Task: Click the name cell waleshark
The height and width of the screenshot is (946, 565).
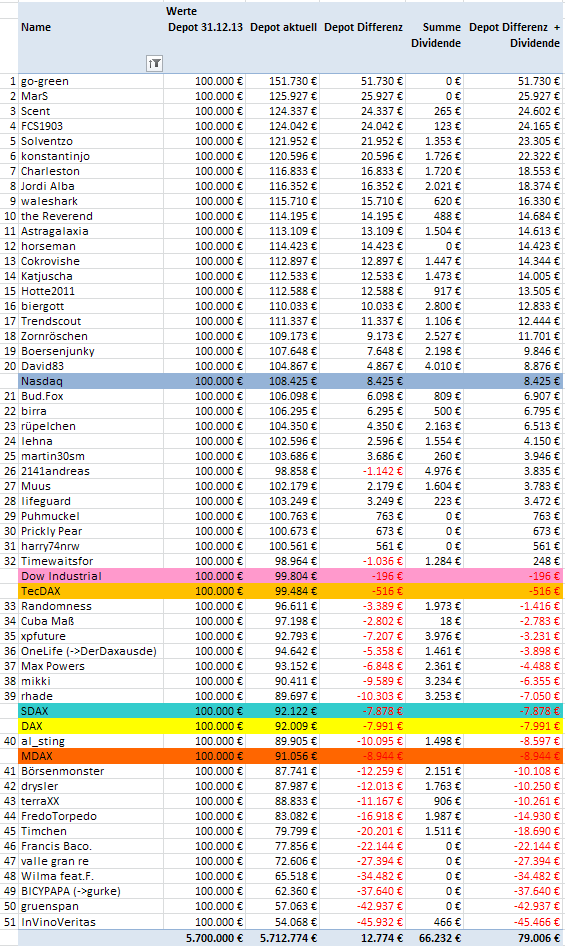Action: [49, 202]
